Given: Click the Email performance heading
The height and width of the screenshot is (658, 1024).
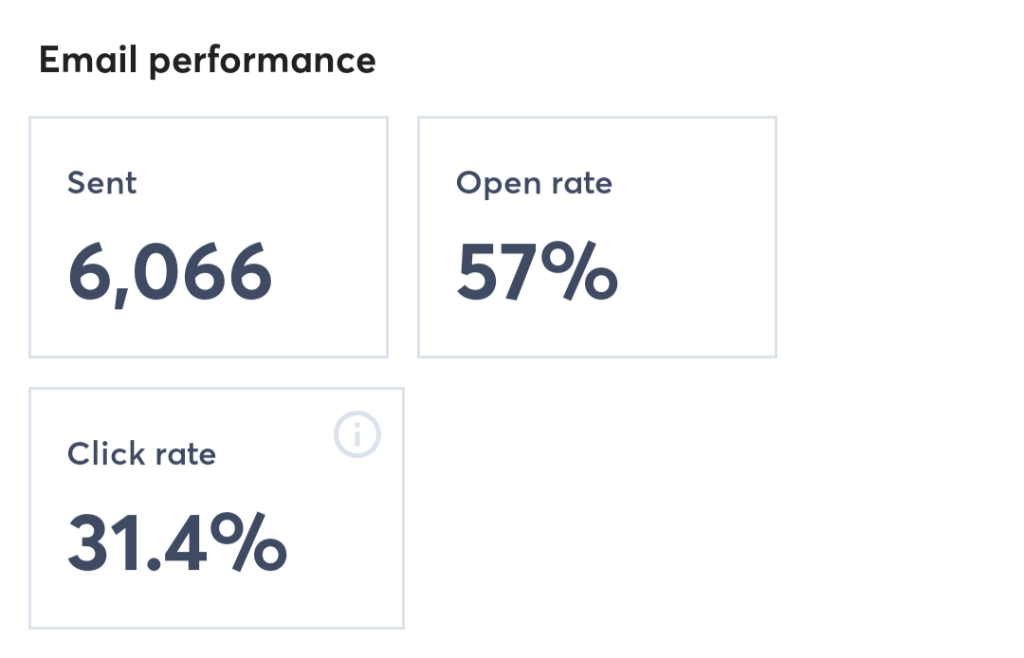Looking at the screenshot, I should coord(206,60).
